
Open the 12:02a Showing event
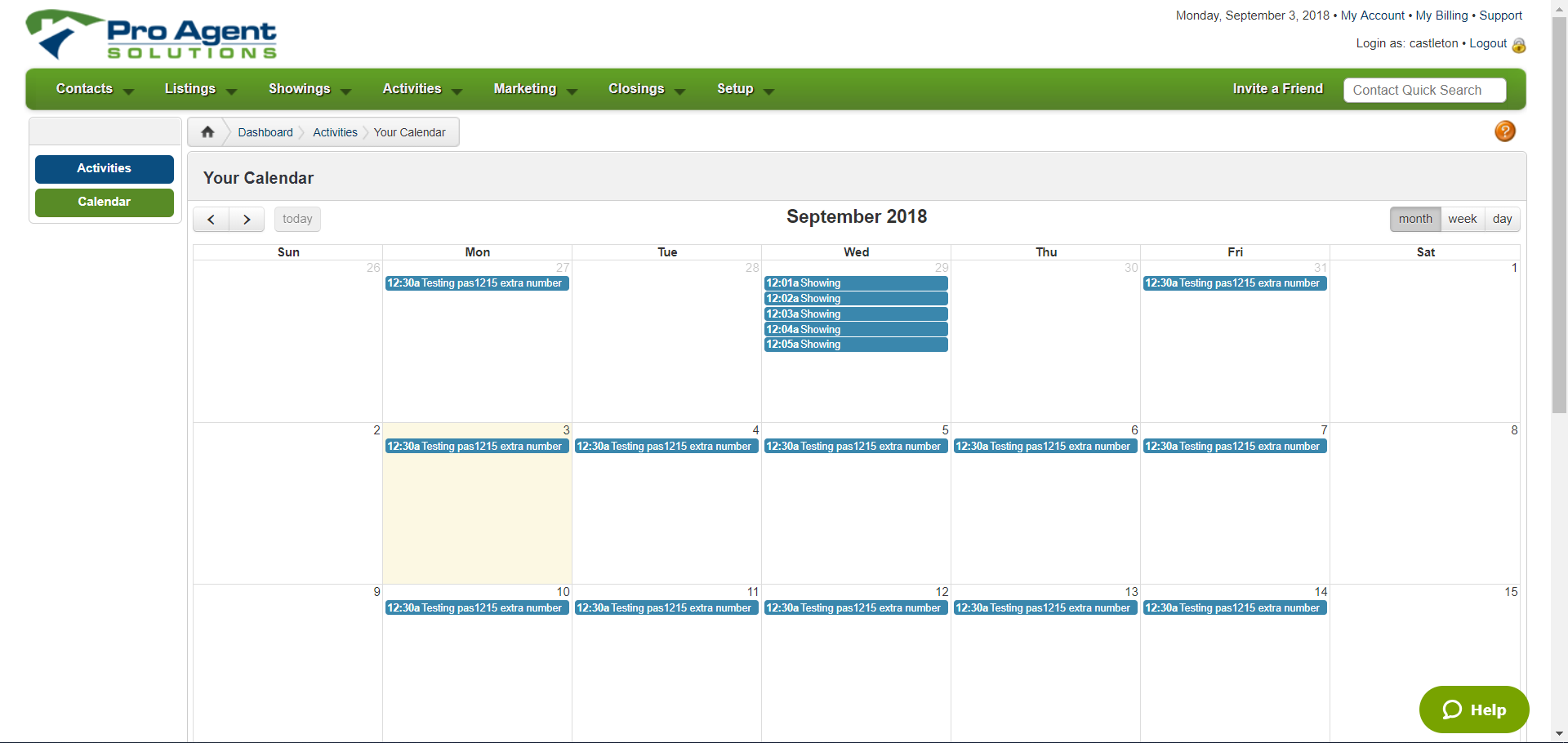click(856, 299)
